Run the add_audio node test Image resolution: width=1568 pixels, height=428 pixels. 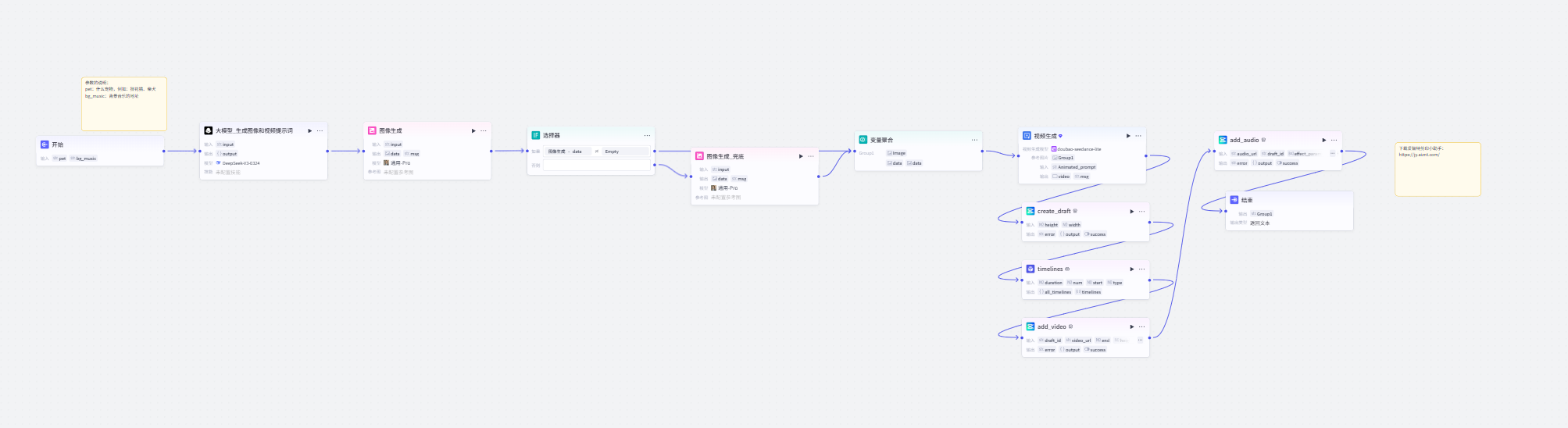(1324, 140)
